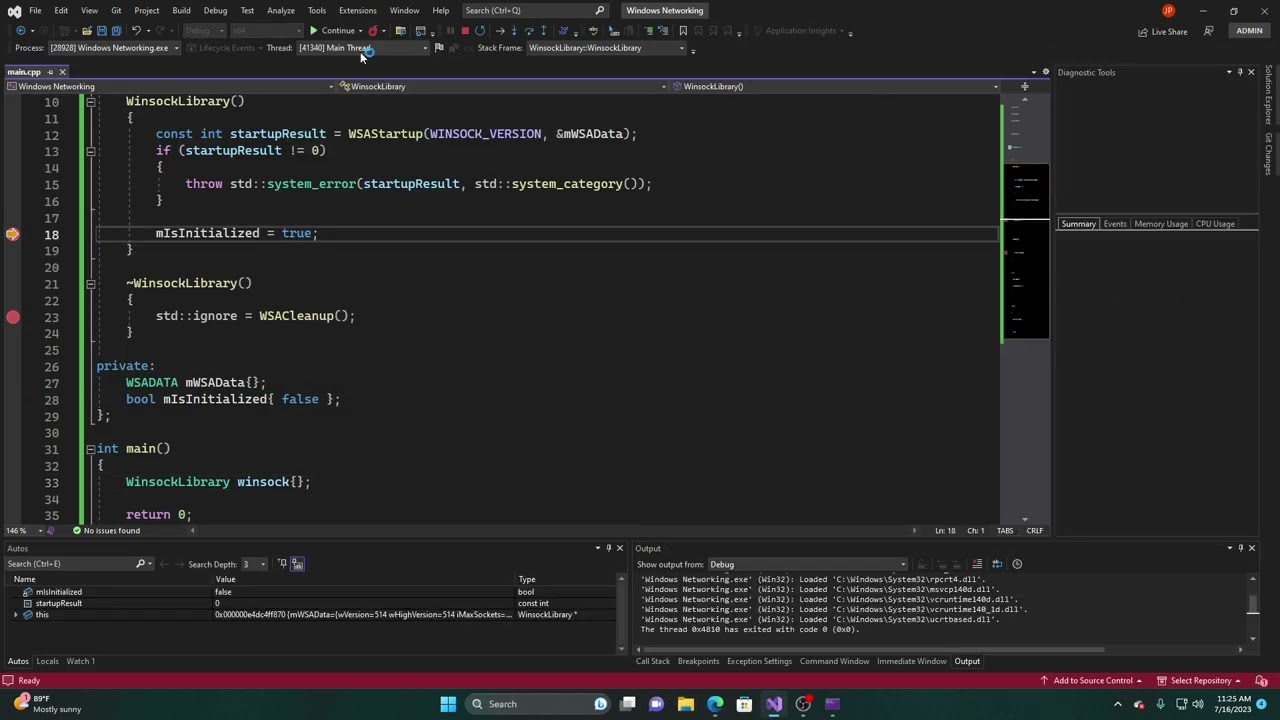Viewport: 1280px width, 720px height.
Task: Open the Windows Networking scope dropdown
Action: point(171,87)
